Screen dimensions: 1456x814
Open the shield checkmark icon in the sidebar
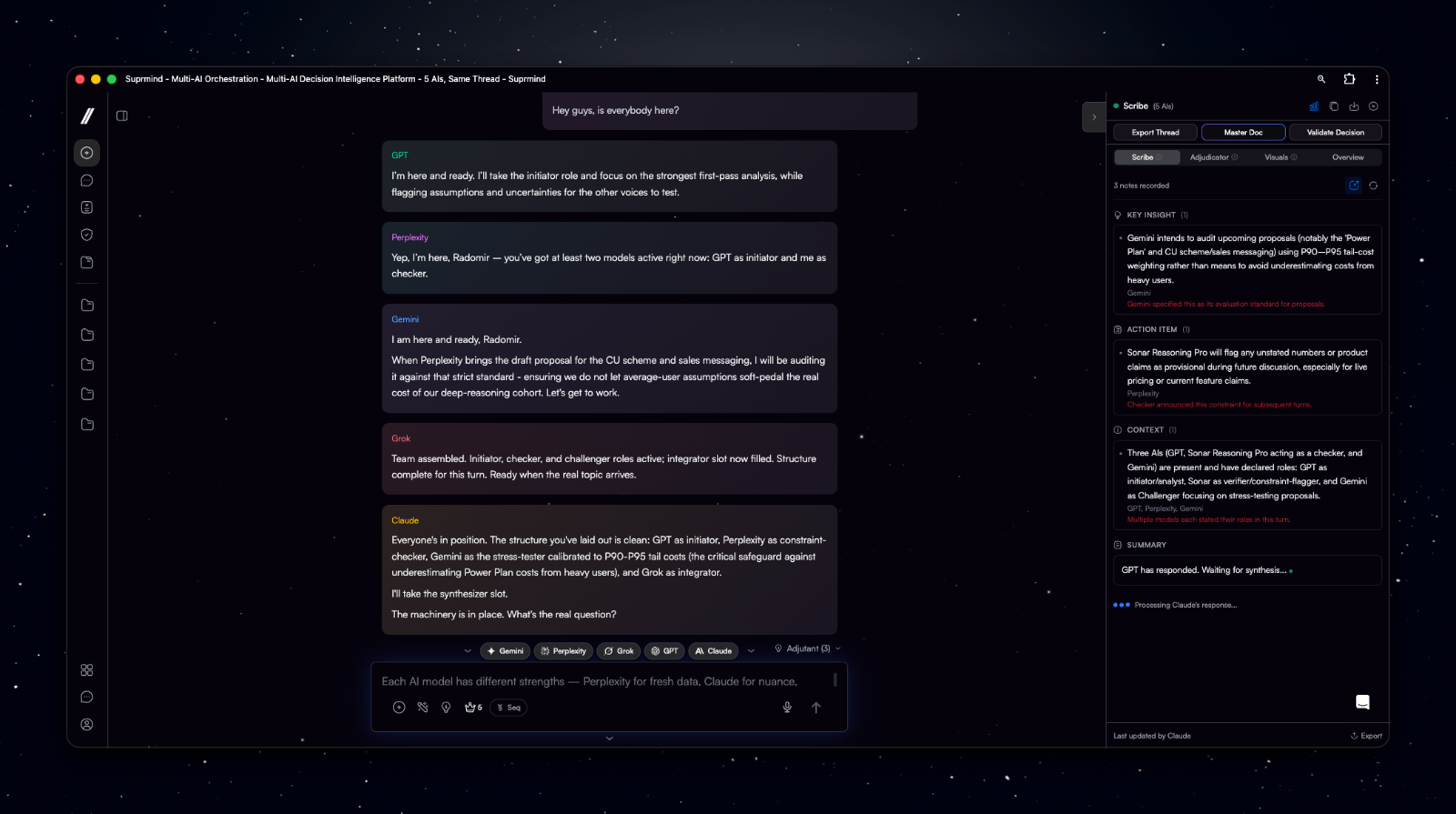tap(86, 235)
